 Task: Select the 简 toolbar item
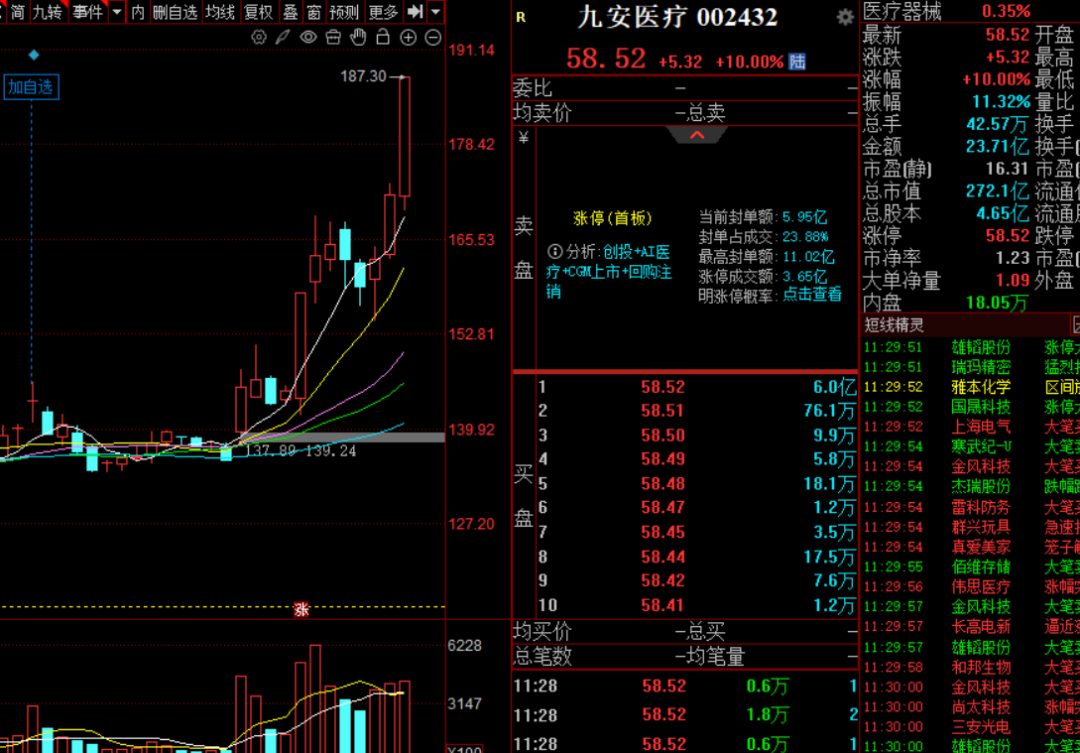[x=17, y=12]
